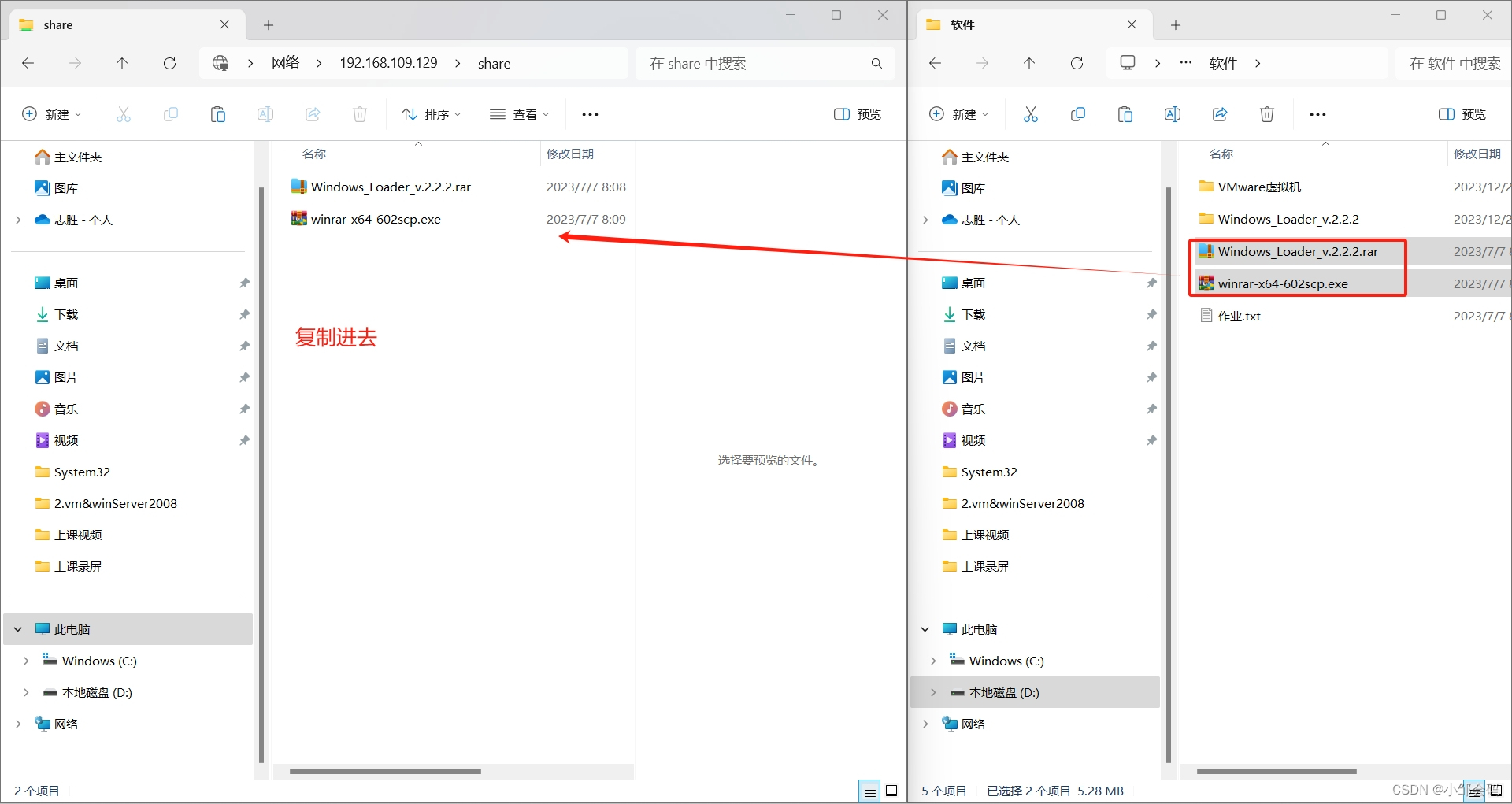Open 图库 in the share window sidebar
1512x804 pixels.
[x=66, y=188]
